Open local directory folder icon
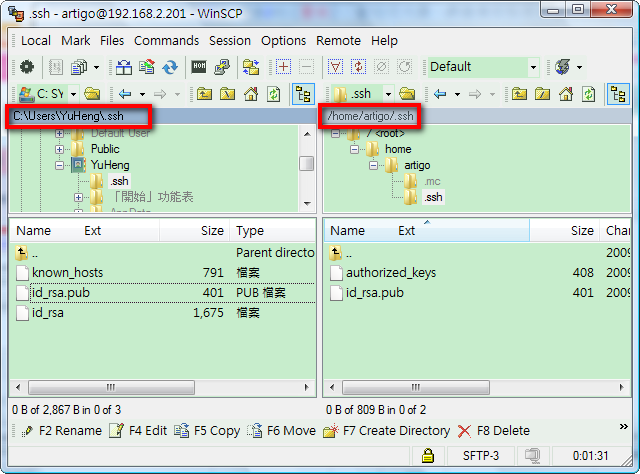The image size is (640, 474). [92, 94]
